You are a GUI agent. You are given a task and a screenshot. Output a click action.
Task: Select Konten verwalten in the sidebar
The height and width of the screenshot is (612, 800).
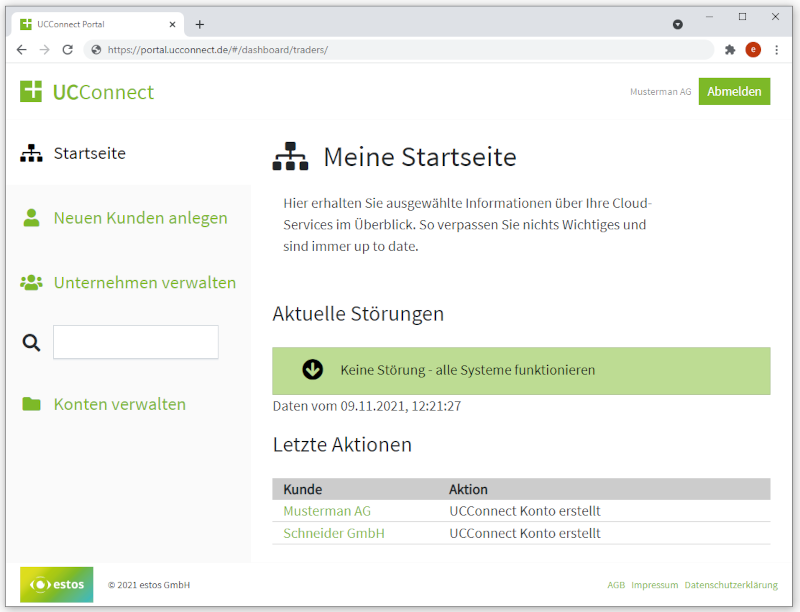tap(119, 405)
